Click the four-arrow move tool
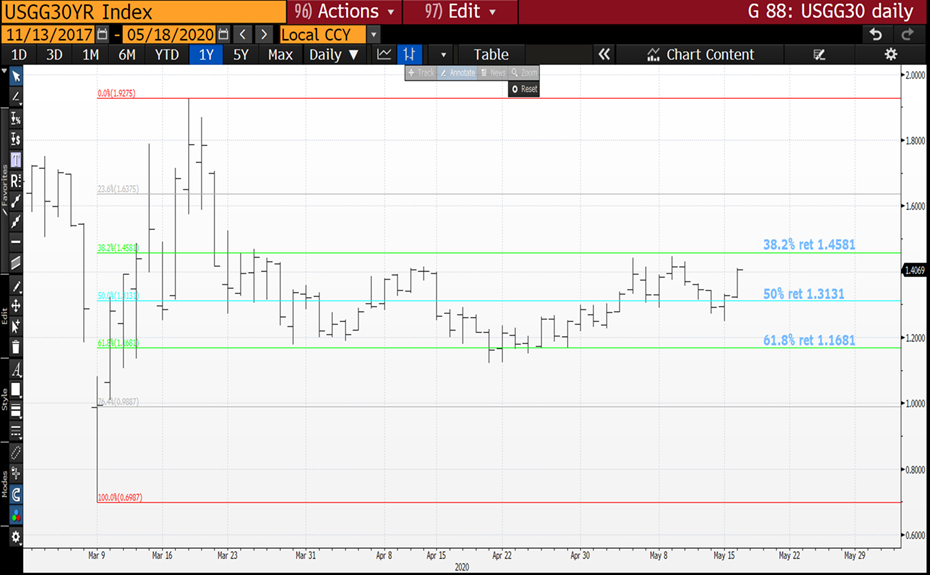 (16, 306)
